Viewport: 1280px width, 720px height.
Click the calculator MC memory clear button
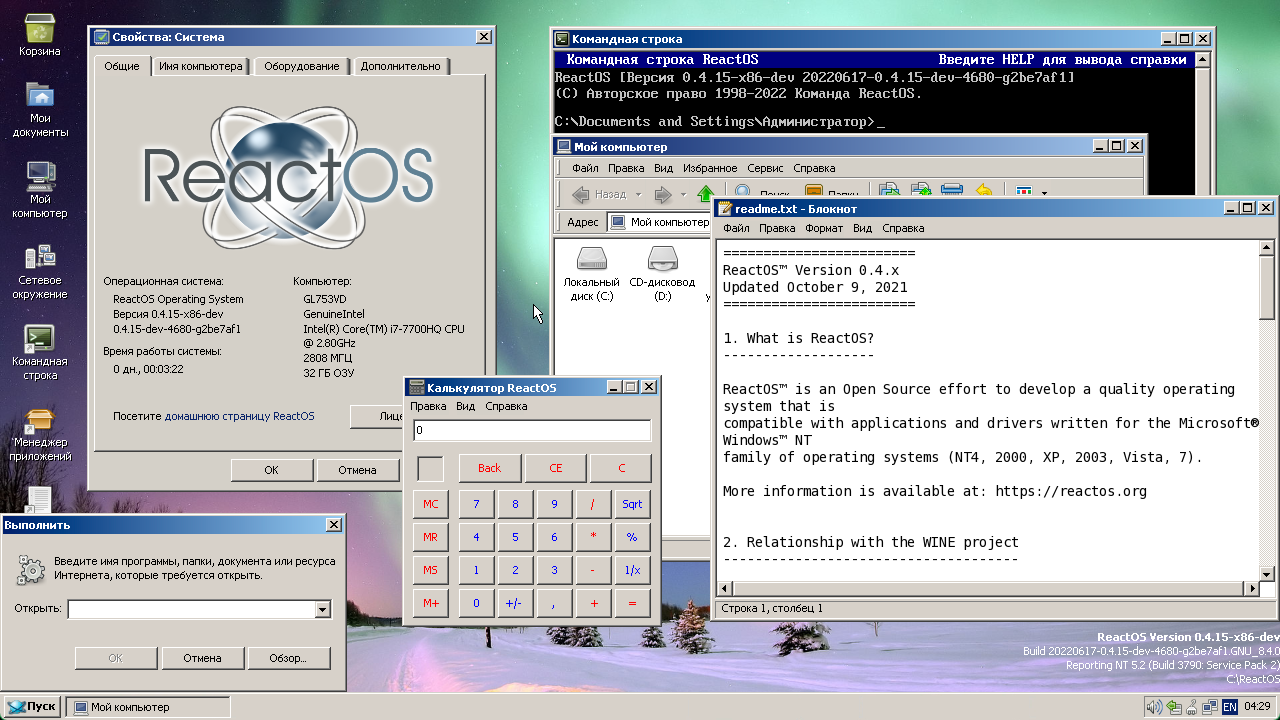(430, 504)
